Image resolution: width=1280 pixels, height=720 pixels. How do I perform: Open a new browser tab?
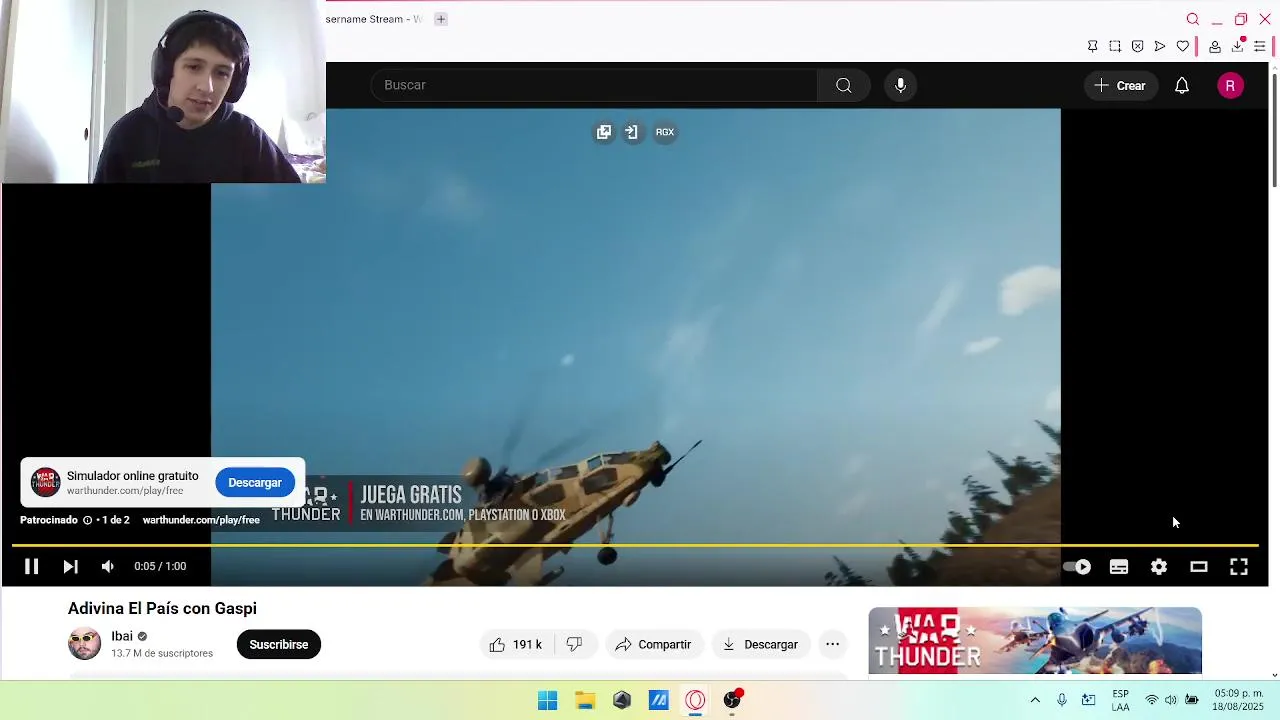[x=440, y=19]
